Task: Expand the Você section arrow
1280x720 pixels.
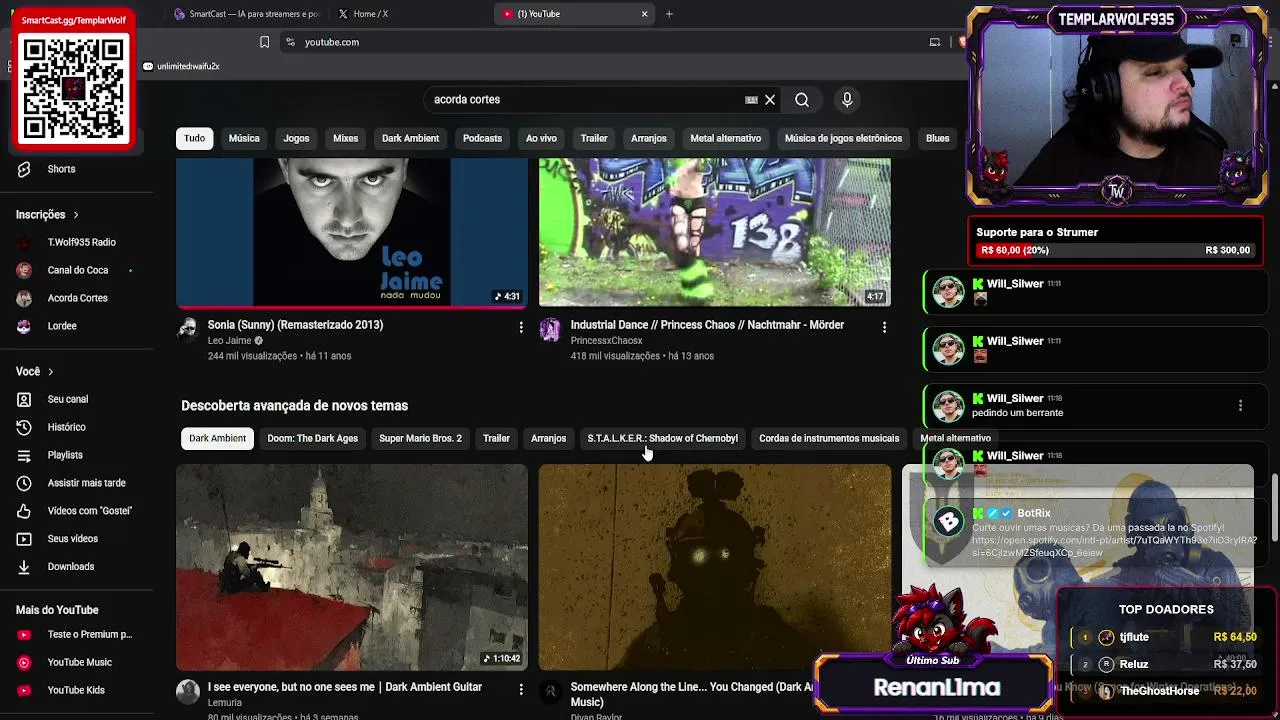Action: pos(50,372)
